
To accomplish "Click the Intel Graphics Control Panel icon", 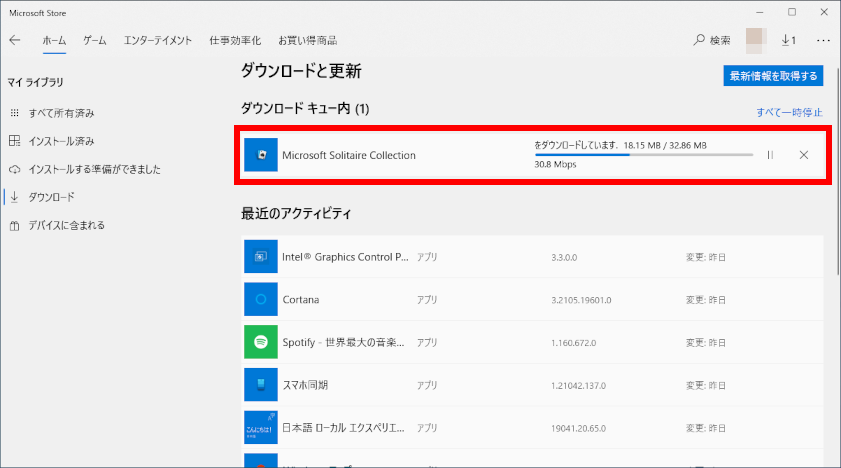I will [261, 256].
